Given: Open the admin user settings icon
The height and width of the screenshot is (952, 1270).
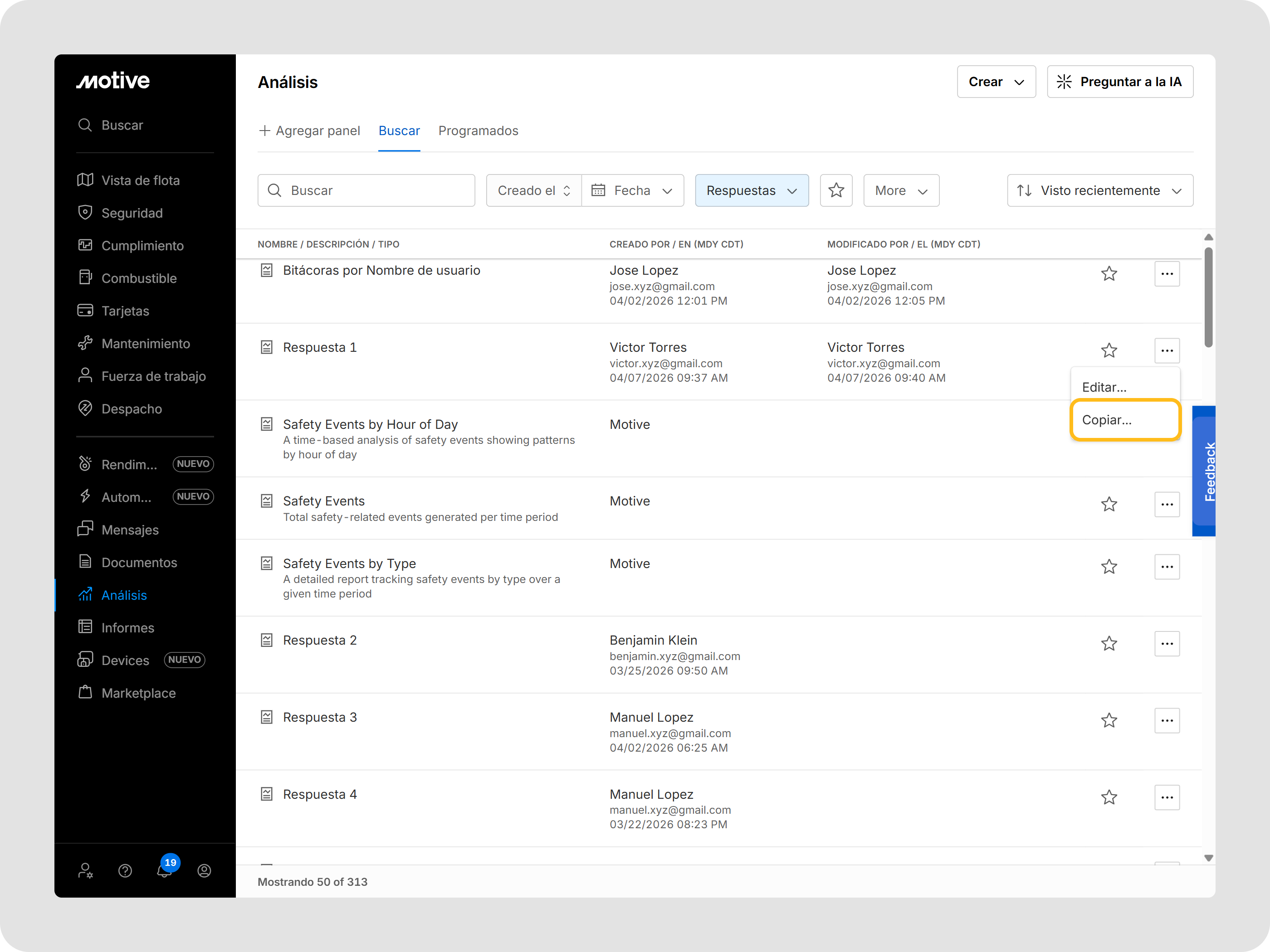Looking at the screenshot, I should pyautogui.click(x=85, y=870).
